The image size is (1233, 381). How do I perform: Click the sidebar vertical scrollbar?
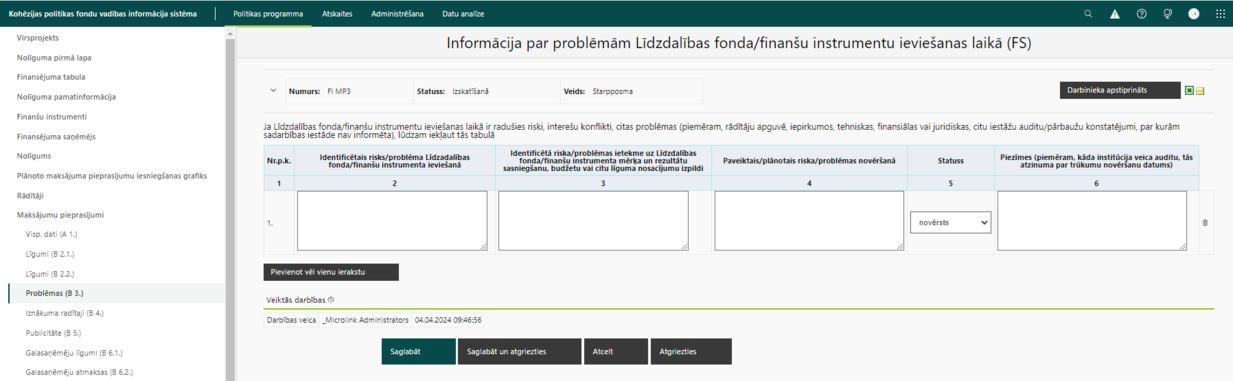[231, 204]
